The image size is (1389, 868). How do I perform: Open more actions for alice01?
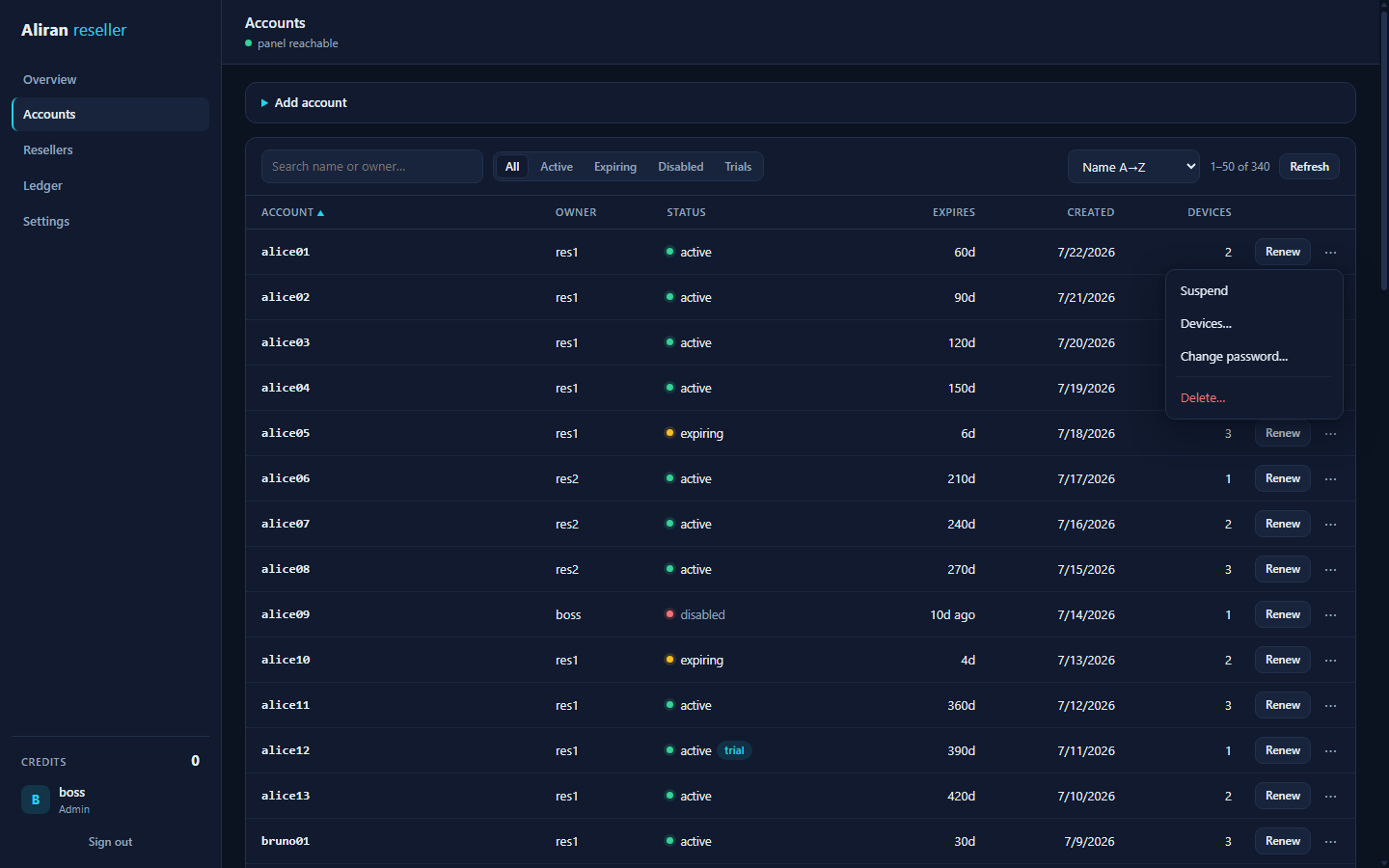point(1330,252)
